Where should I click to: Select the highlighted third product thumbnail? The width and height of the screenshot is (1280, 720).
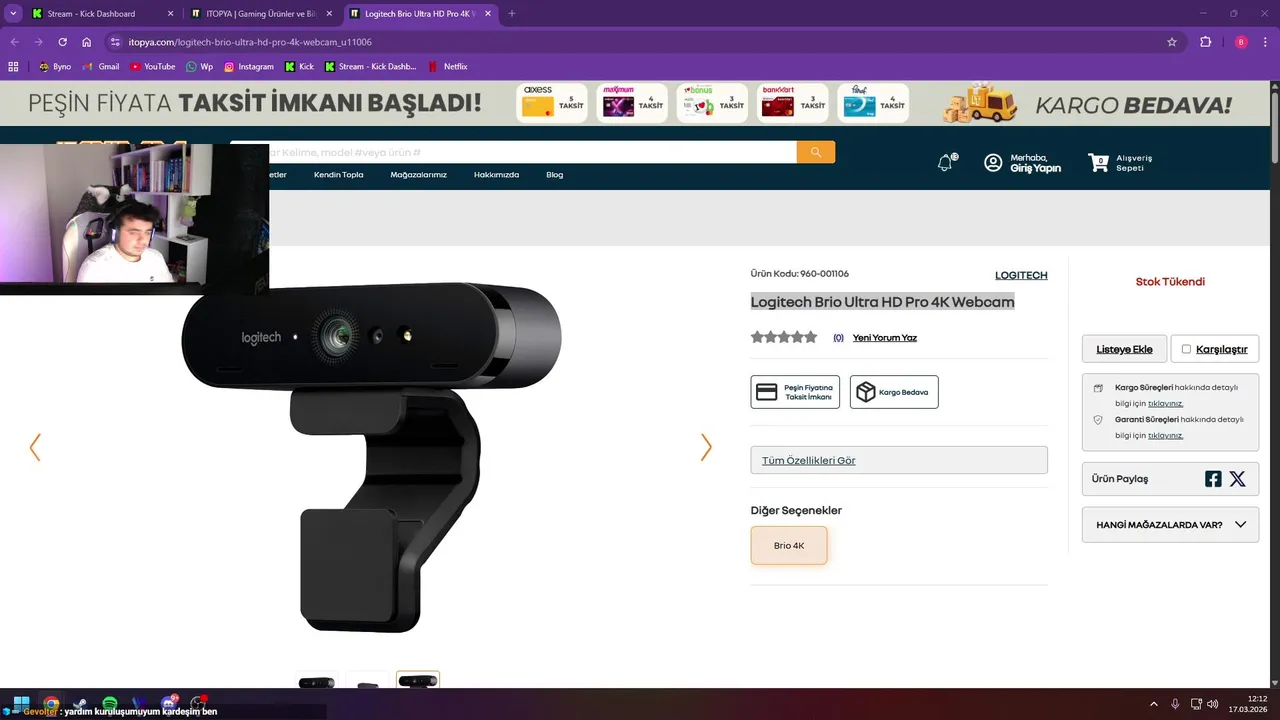point(418,681)
